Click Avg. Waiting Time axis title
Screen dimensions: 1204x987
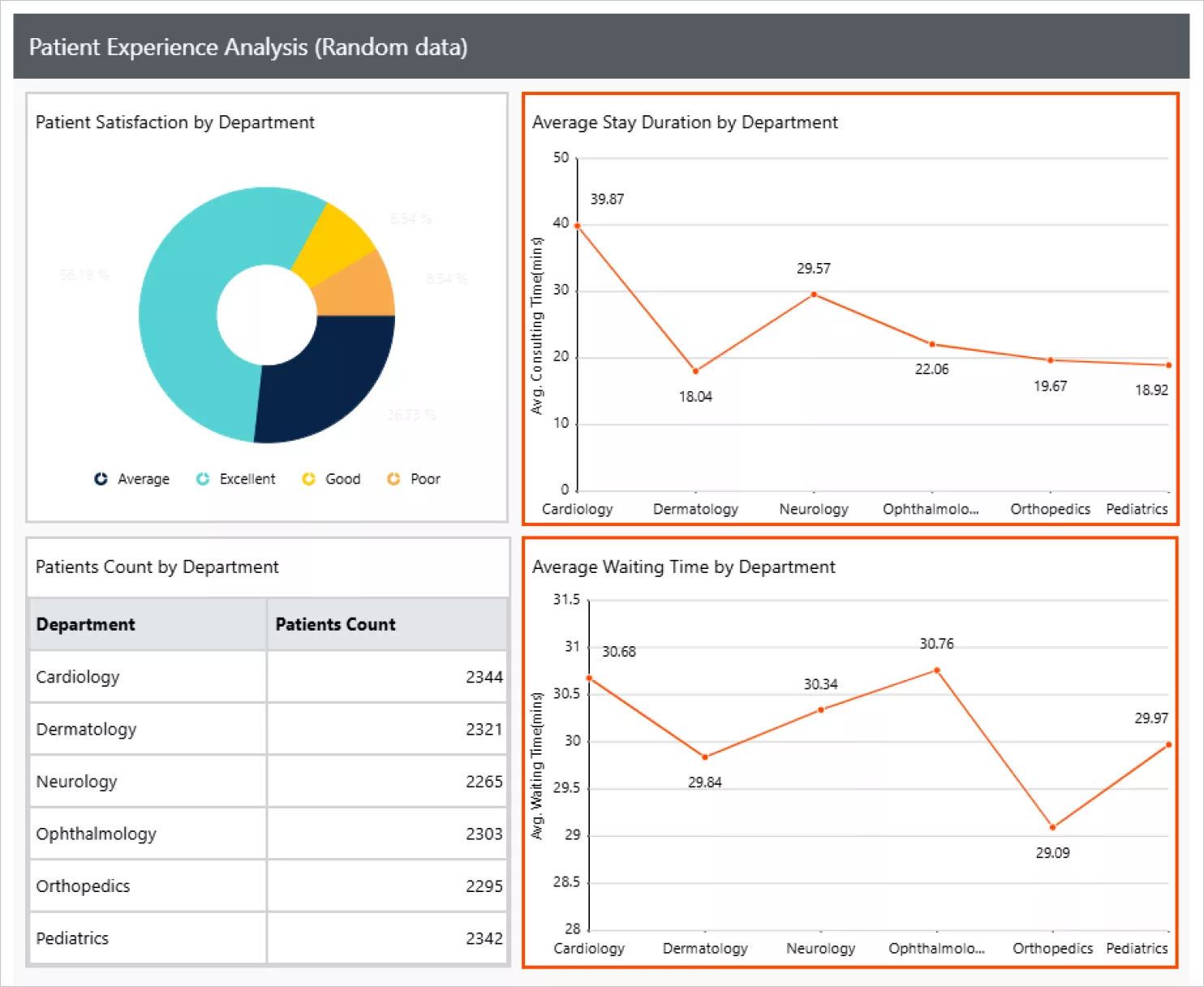536,766
